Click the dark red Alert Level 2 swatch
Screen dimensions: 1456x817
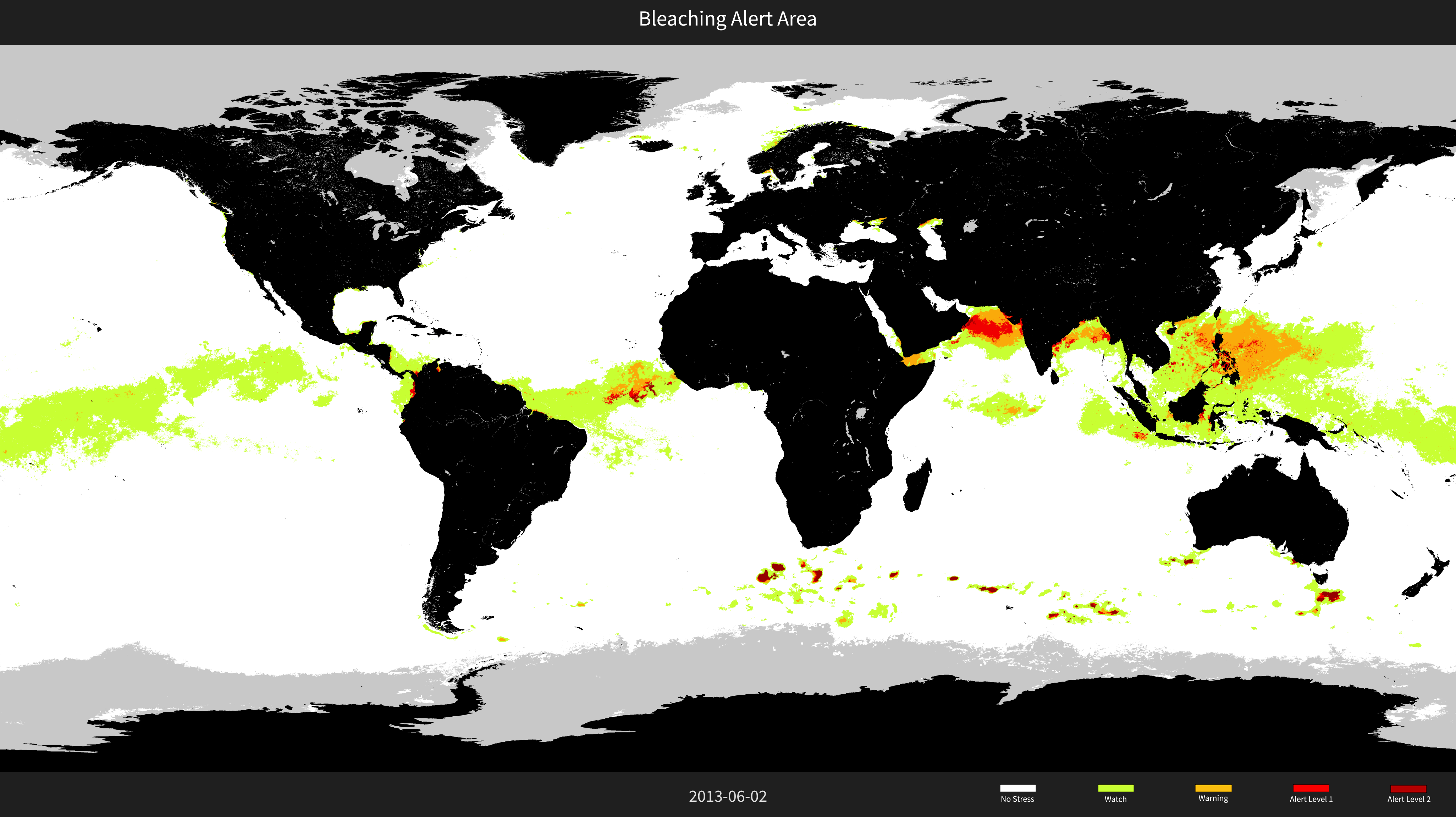[1408, 788]
